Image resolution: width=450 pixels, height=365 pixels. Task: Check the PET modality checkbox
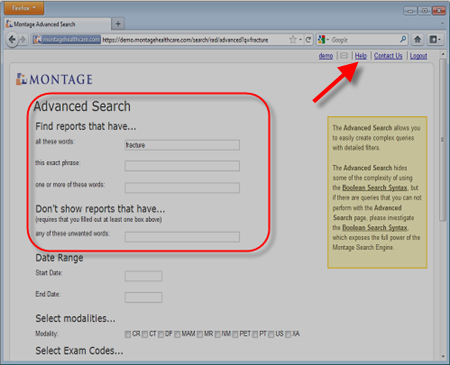[235, 334]
